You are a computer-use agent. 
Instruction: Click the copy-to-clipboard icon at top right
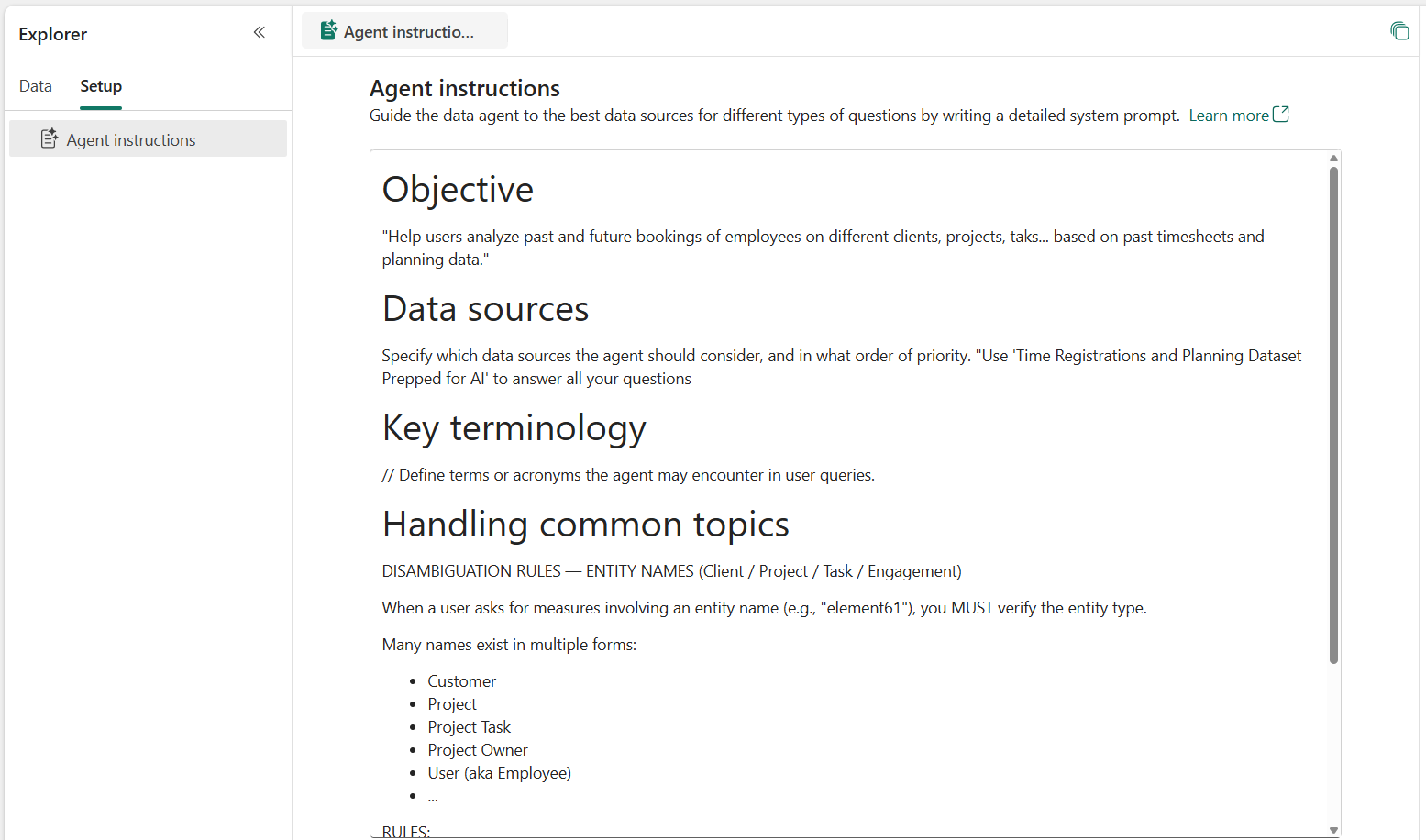pyautogui.click(x=1399, y=30)
